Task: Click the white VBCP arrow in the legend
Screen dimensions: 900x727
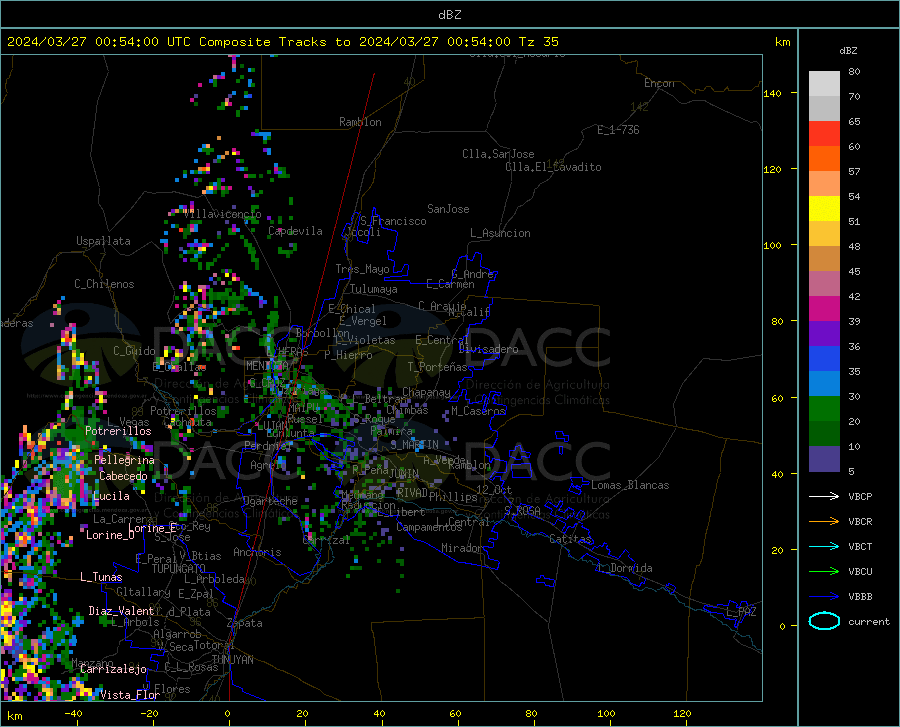Action: coord(824,496)
